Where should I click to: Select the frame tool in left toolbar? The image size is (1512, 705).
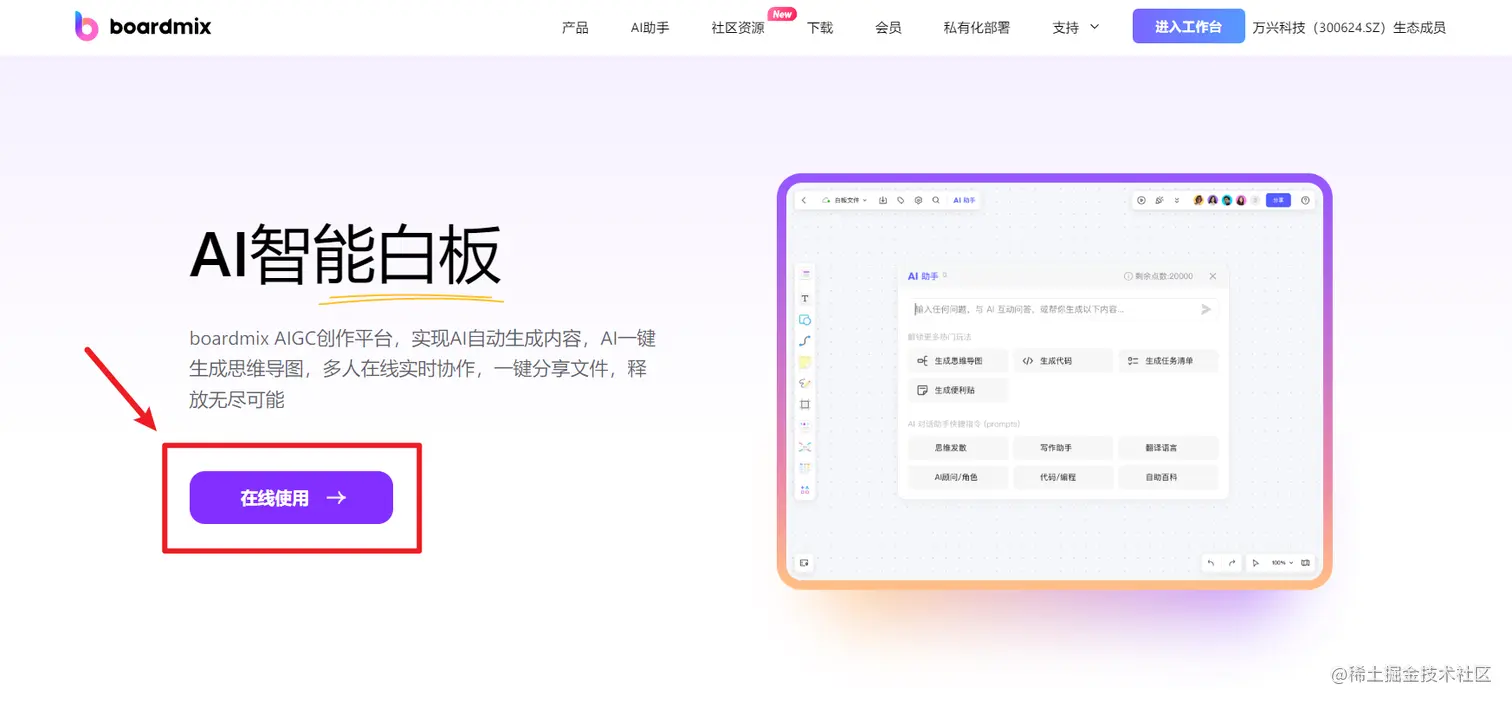[x=805, y=404]
